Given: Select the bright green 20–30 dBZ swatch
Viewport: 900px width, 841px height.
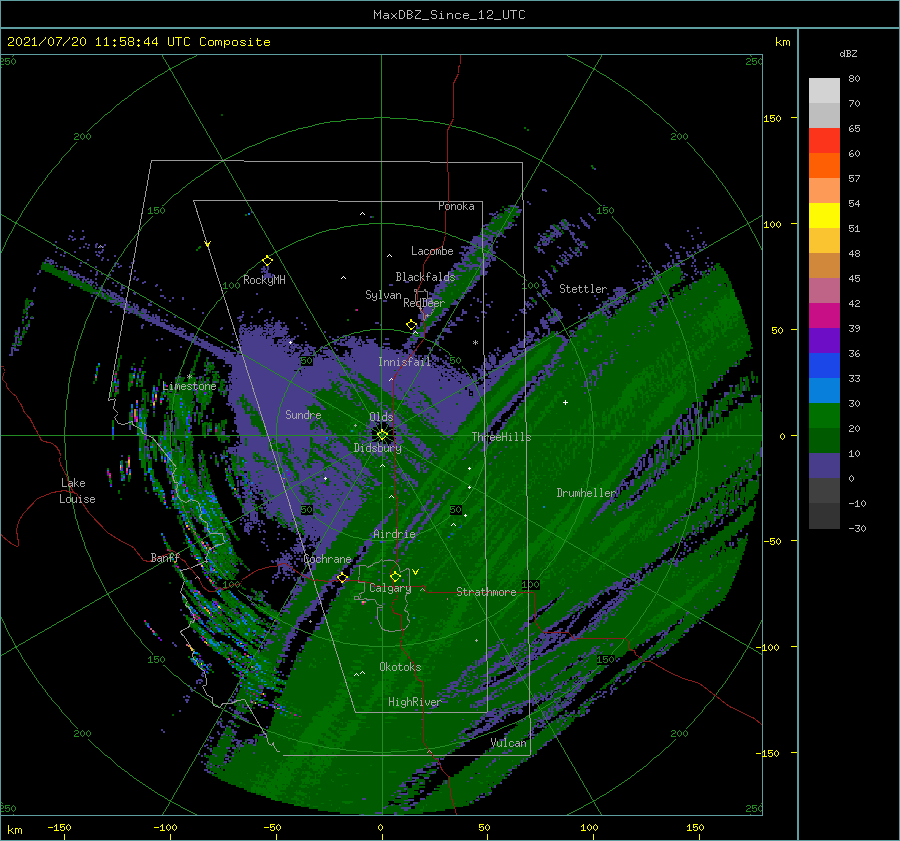Looking at the screenshot, I should (x=824, y=415).
